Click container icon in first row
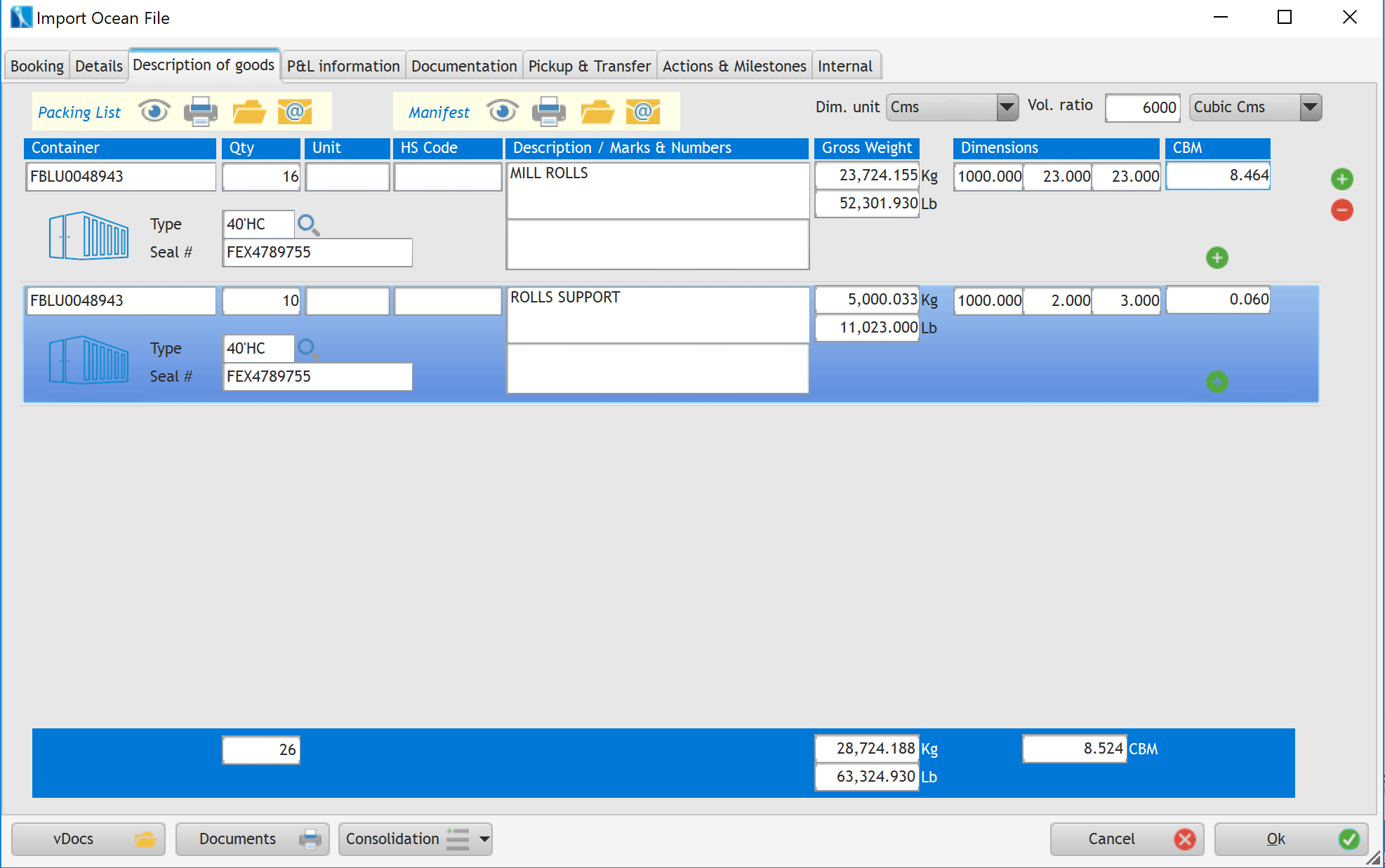The image size is (1385, 868). [x=88, y=236]
